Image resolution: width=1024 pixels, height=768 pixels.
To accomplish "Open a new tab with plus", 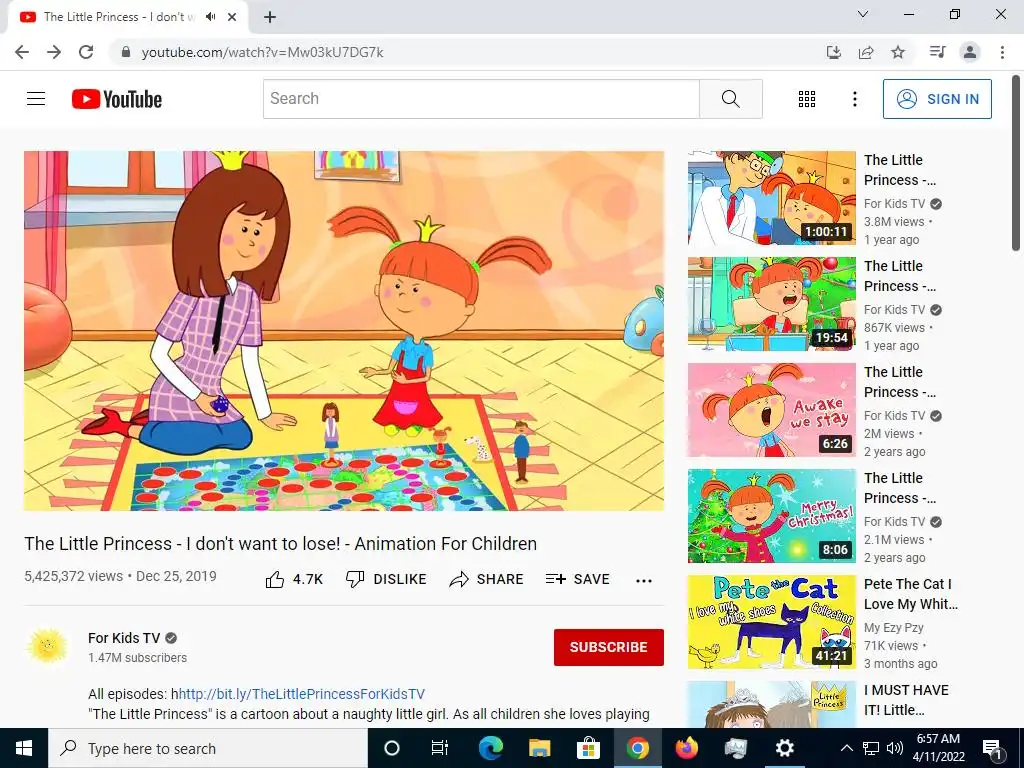I will tap(270, 17).
